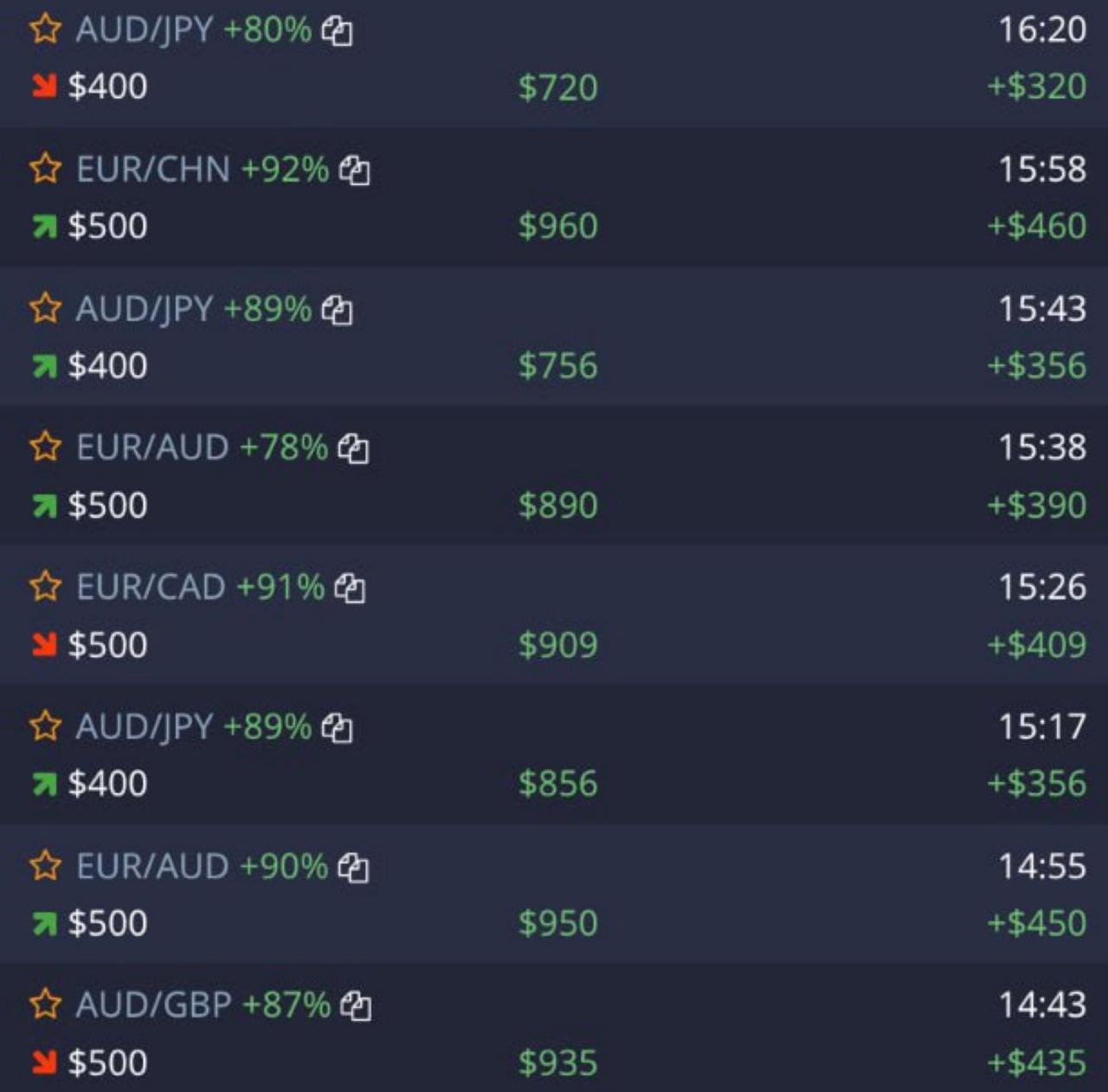Click the star icon on EUR/CAD row
This screenshot has height=1092, width=1108.
coord(45,586)
